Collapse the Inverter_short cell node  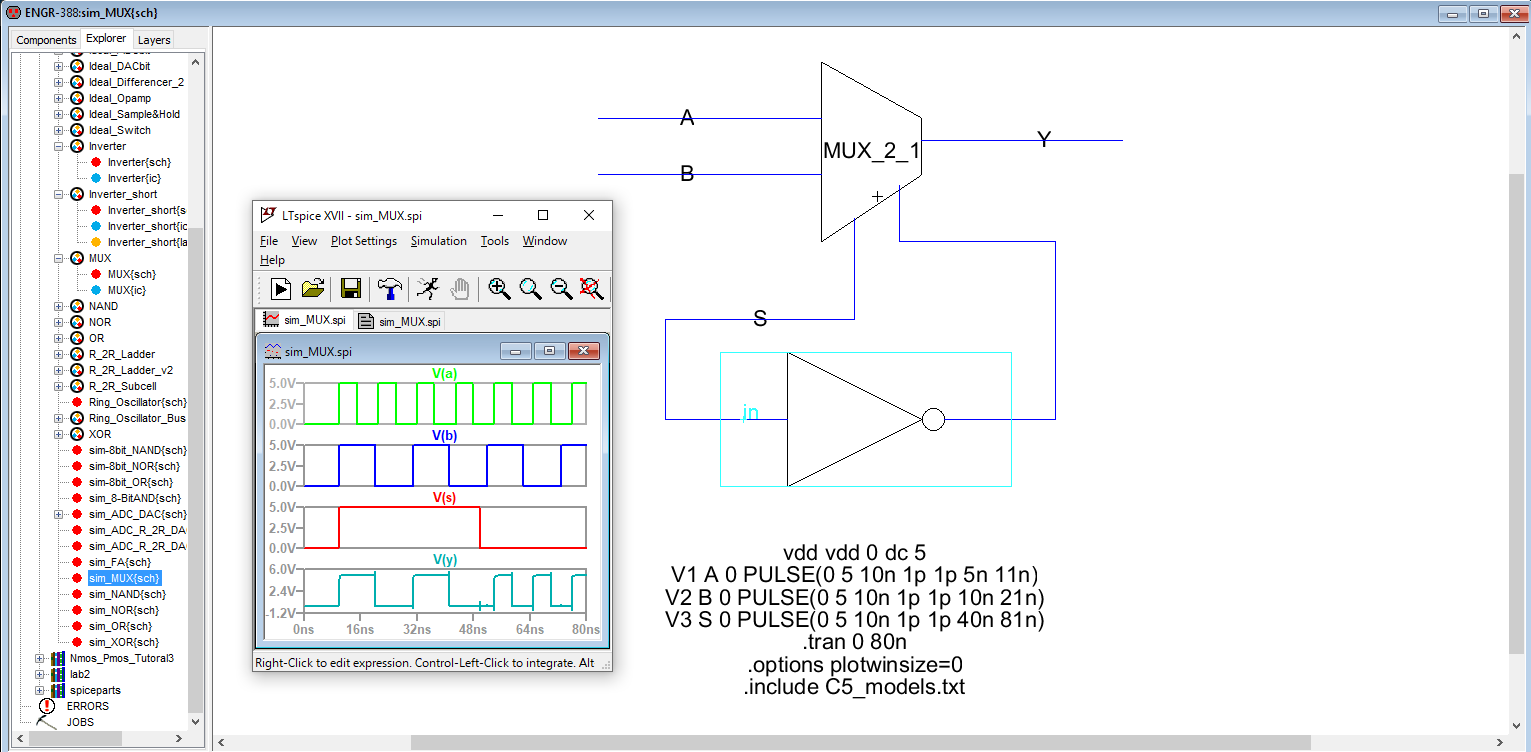[58, 194]
